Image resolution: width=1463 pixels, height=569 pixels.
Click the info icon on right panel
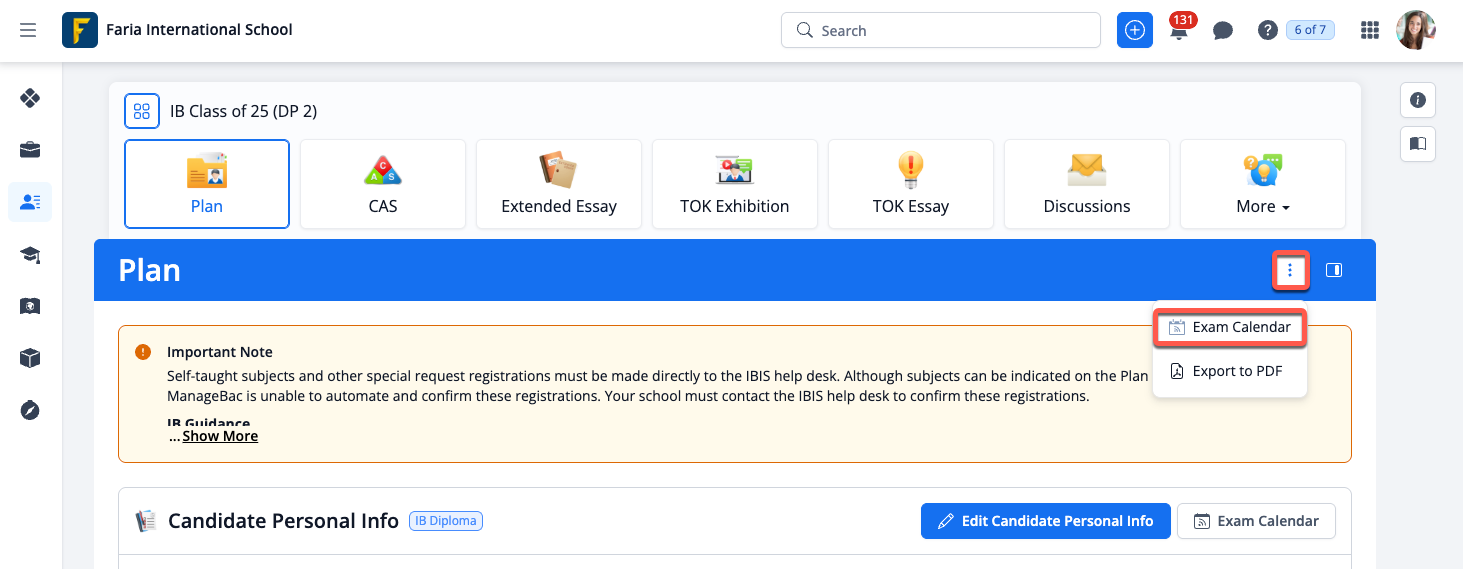click(x=1417, y=100)
